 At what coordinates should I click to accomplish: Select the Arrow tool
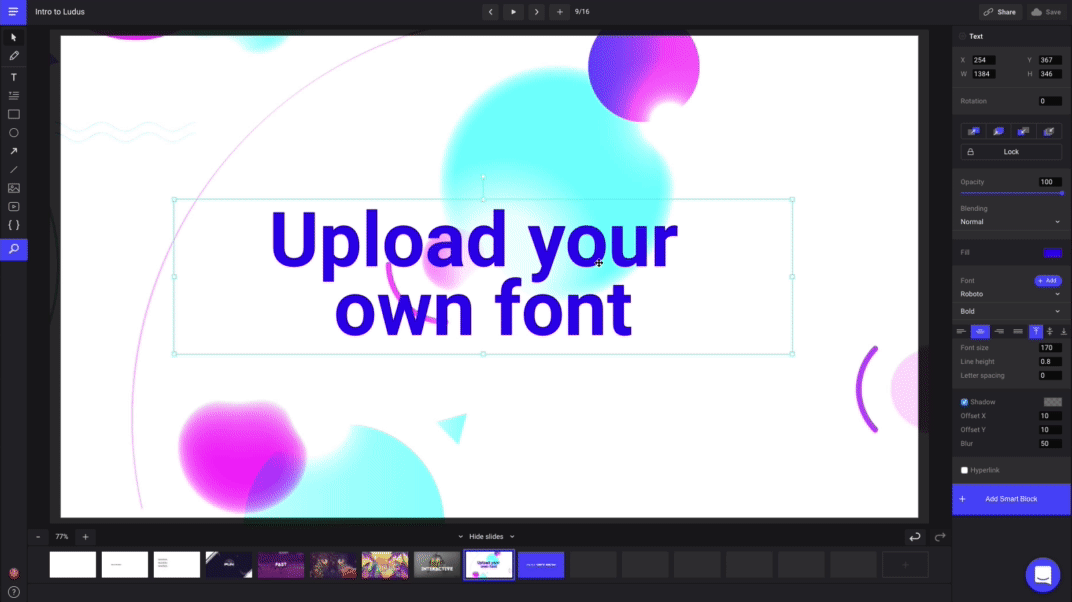click(x=14, y=151)
